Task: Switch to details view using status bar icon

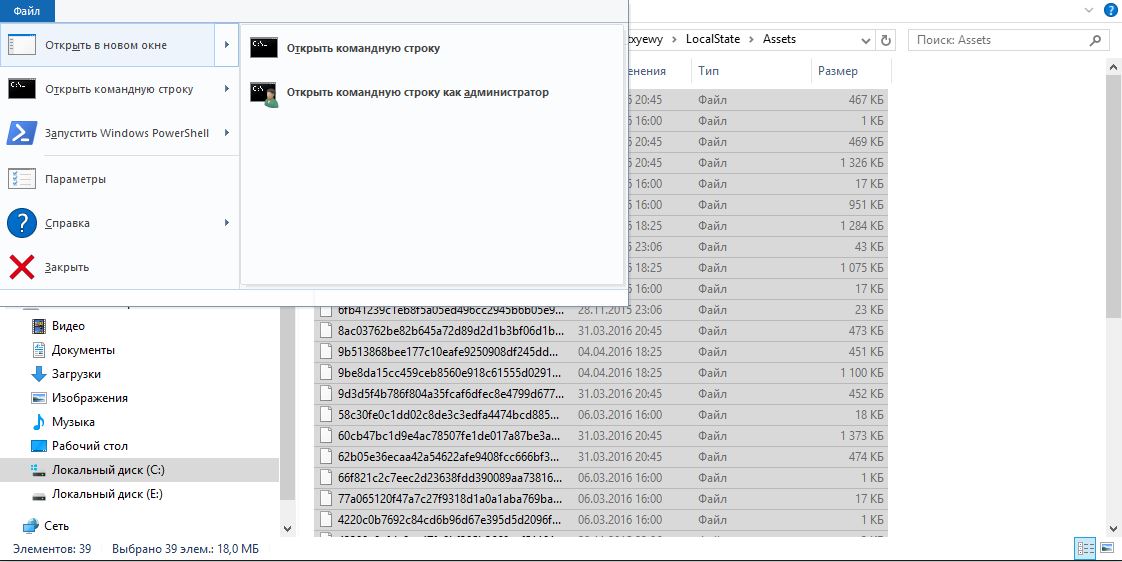Action: pos(1085,548)
